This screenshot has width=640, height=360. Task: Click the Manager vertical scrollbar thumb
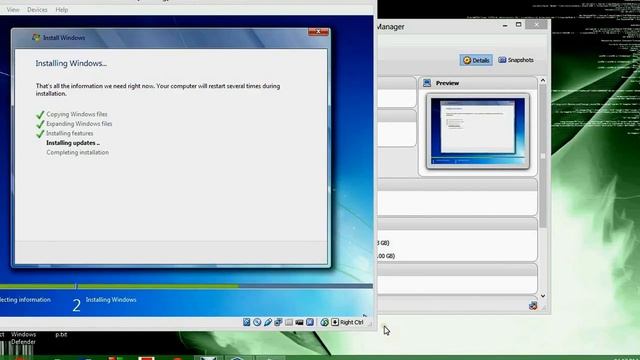pyautogui.click(x=543, y=156)
